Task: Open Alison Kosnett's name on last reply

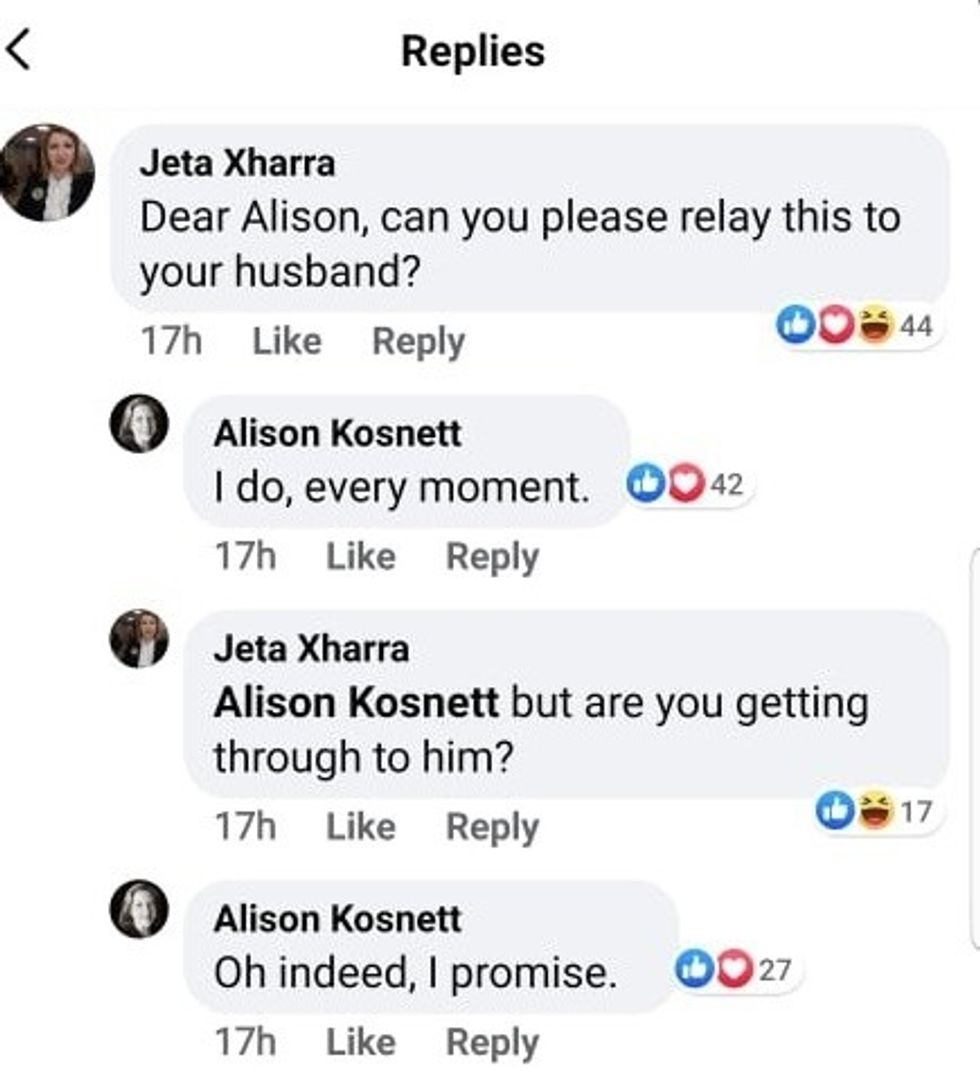Action: (x=337, y=919)
